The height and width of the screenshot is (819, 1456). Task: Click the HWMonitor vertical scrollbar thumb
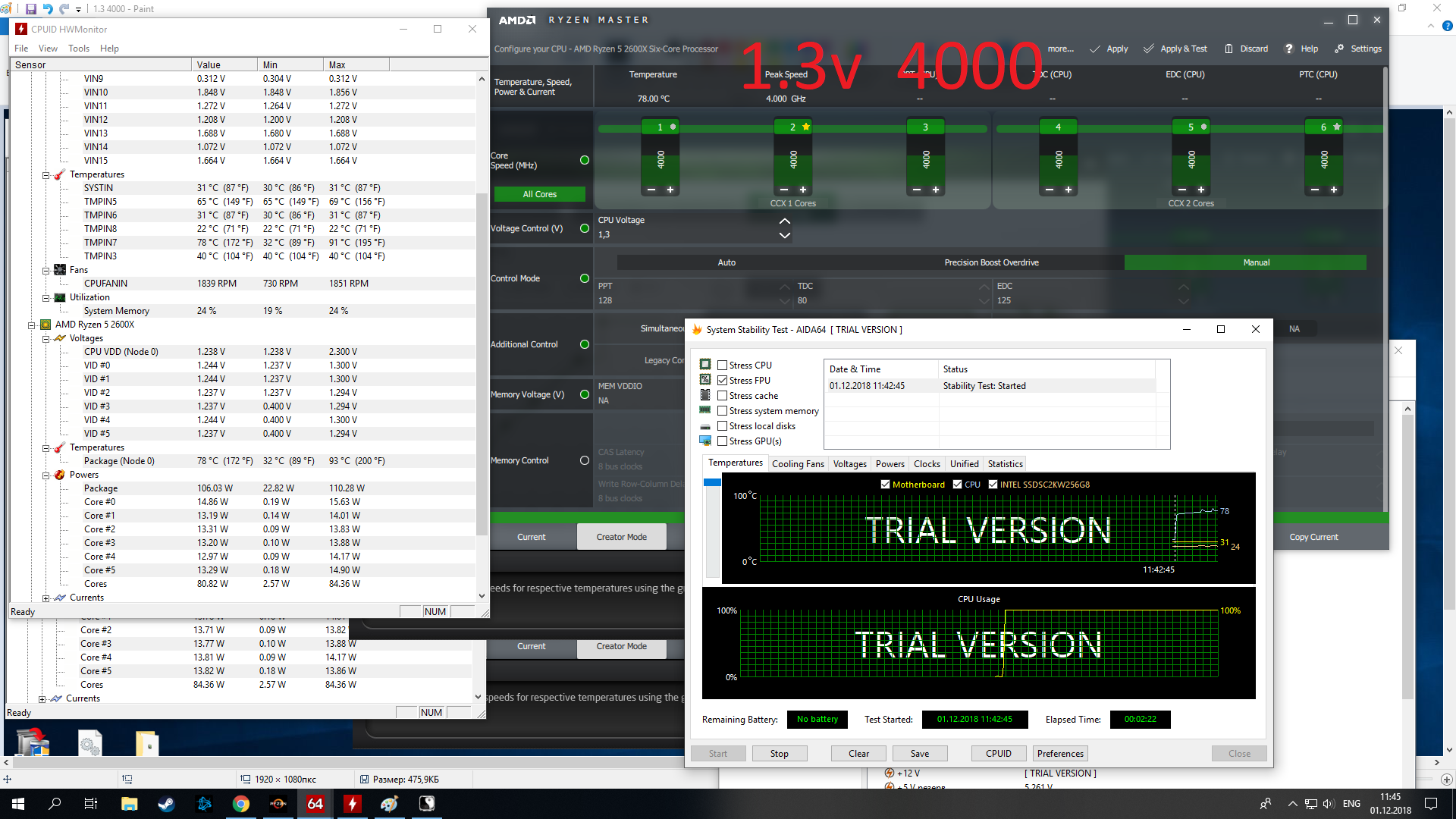click(x=482, y=364)
